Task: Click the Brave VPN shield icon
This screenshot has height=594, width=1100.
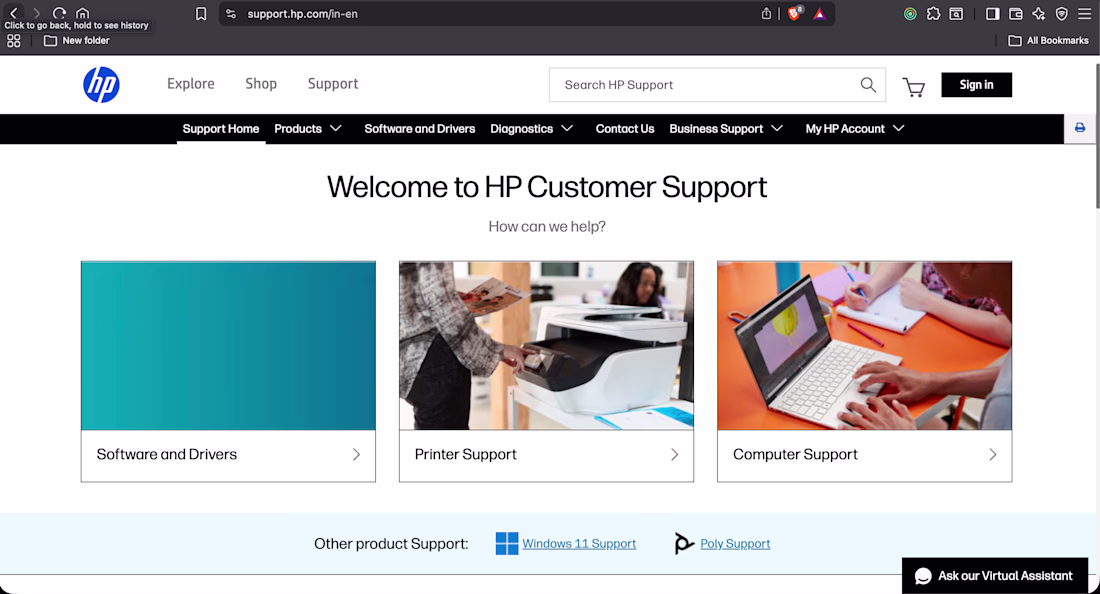Action: point(1061,13)
